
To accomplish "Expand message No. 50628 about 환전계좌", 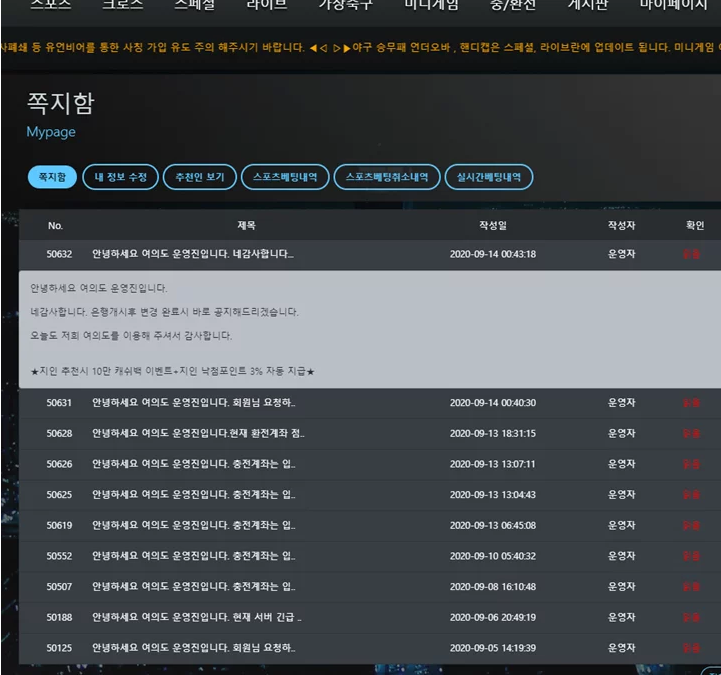I will (198, 433).
